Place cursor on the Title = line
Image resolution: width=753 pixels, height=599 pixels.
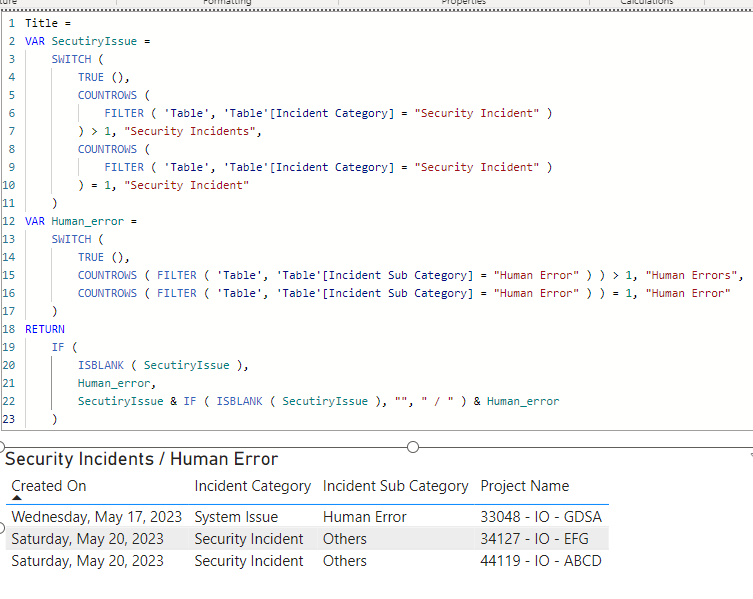pyautogui.click(x=48, y=23)
